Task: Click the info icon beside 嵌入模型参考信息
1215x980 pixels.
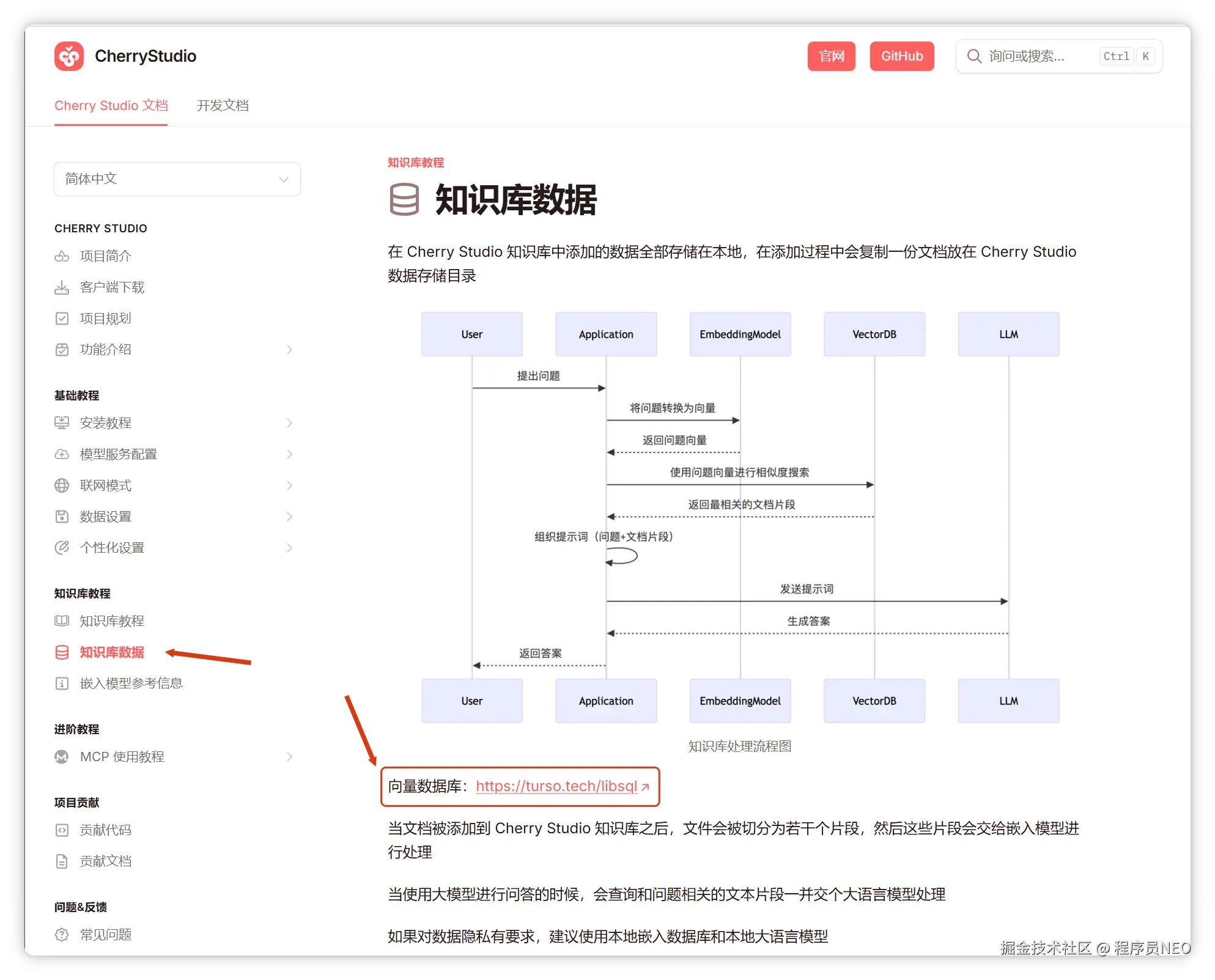Action: tap(62, 683)
